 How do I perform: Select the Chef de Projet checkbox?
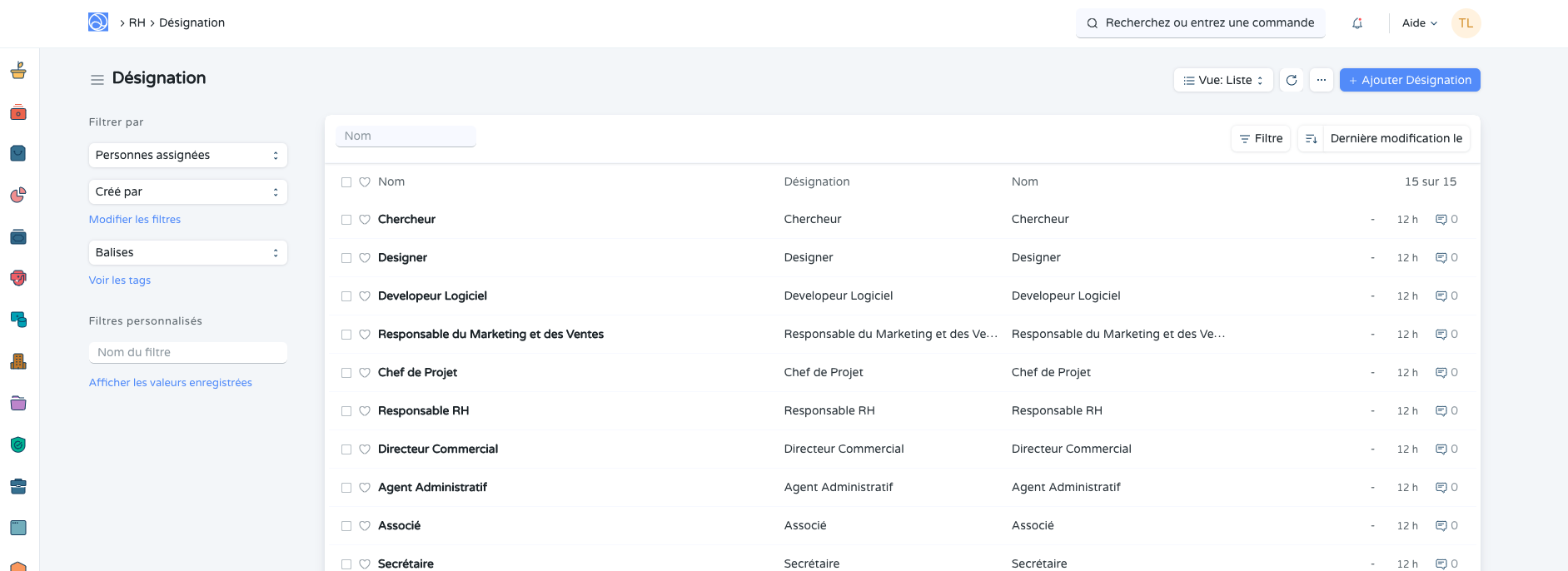click(346, 373)
